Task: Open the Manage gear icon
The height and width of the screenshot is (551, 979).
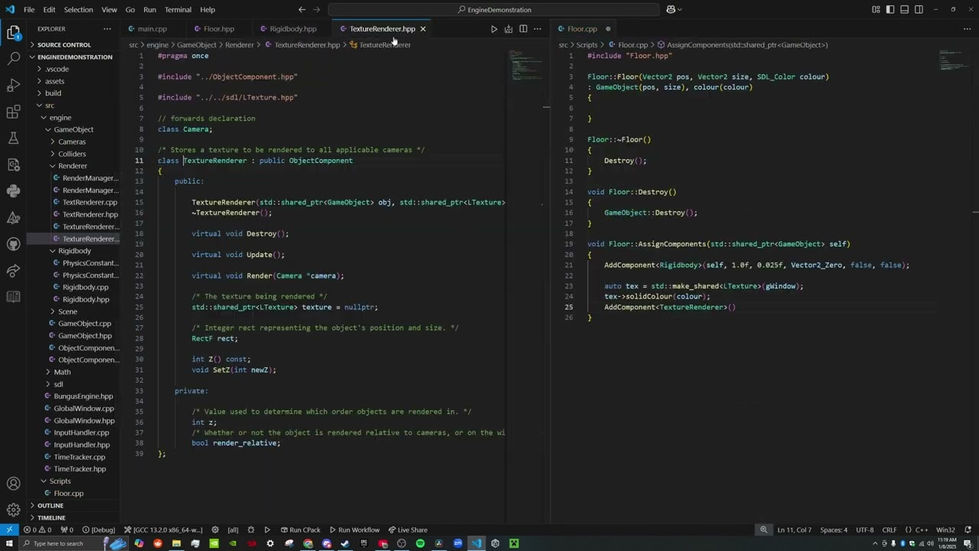Action: click(x=13, y=509)
